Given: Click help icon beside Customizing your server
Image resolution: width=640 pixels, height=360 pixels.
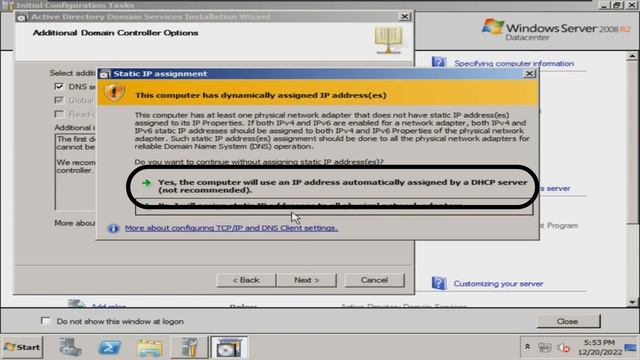Looking at the screenshot, I should tap(439, 283).
